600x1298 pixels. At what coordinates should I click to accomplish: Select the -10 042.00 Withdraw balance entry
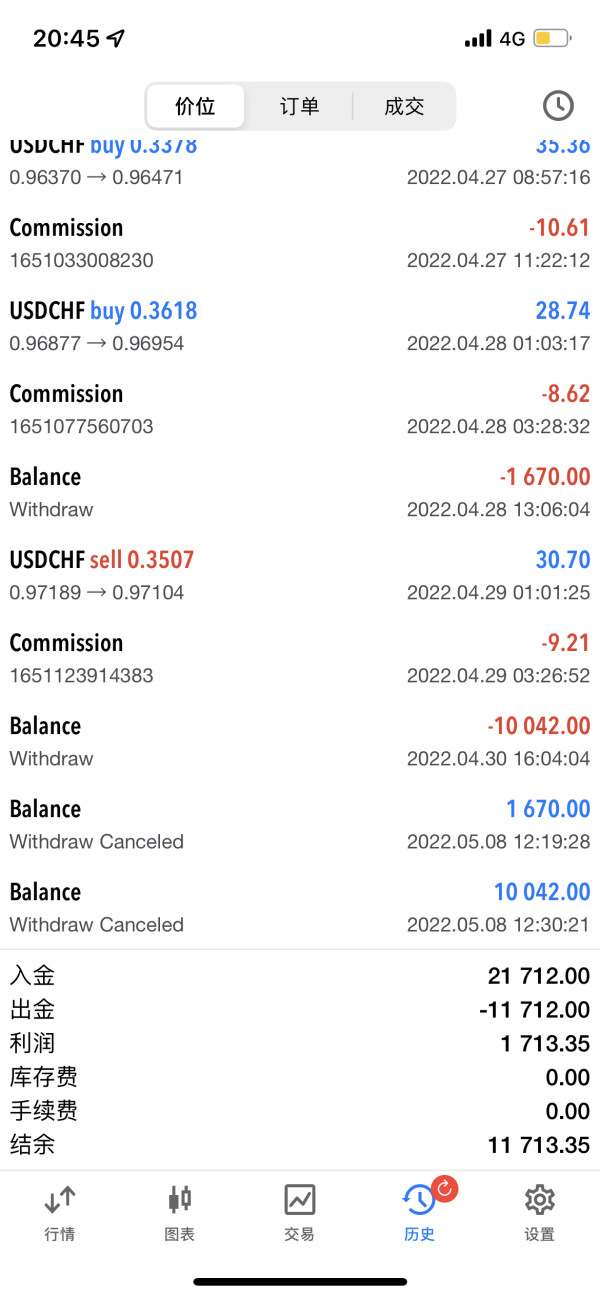(300, 741)
